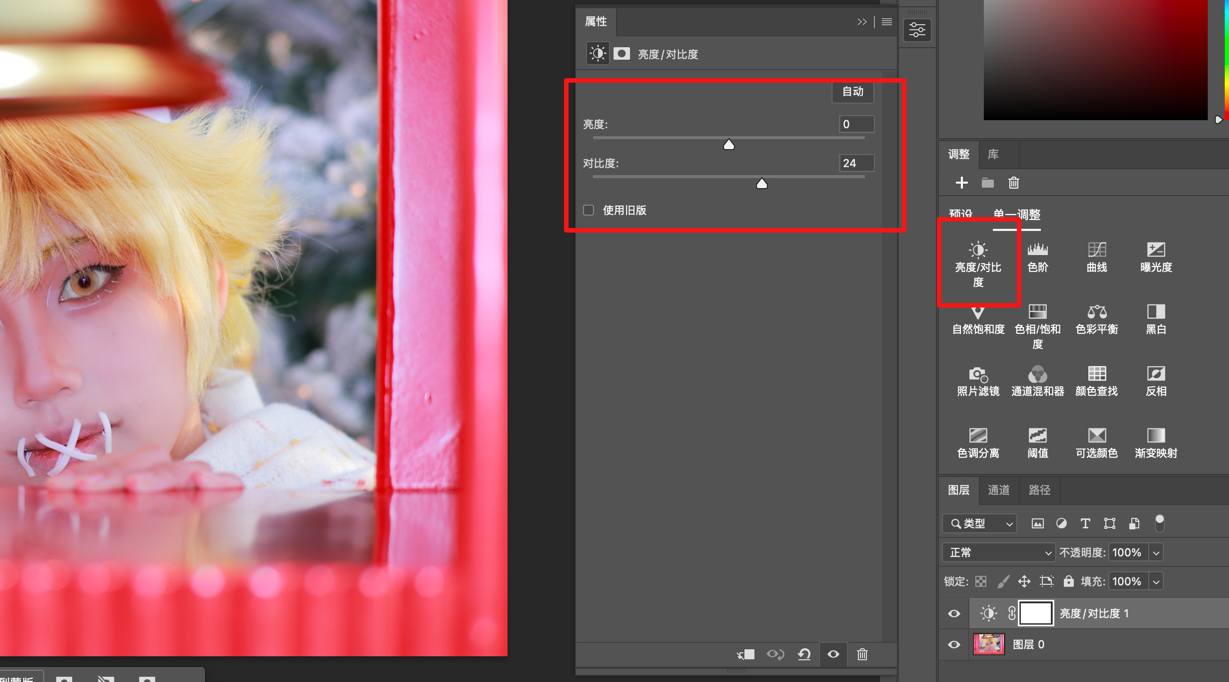
Task: Toggle visibility of 图层 0
Action: (954, 645)
